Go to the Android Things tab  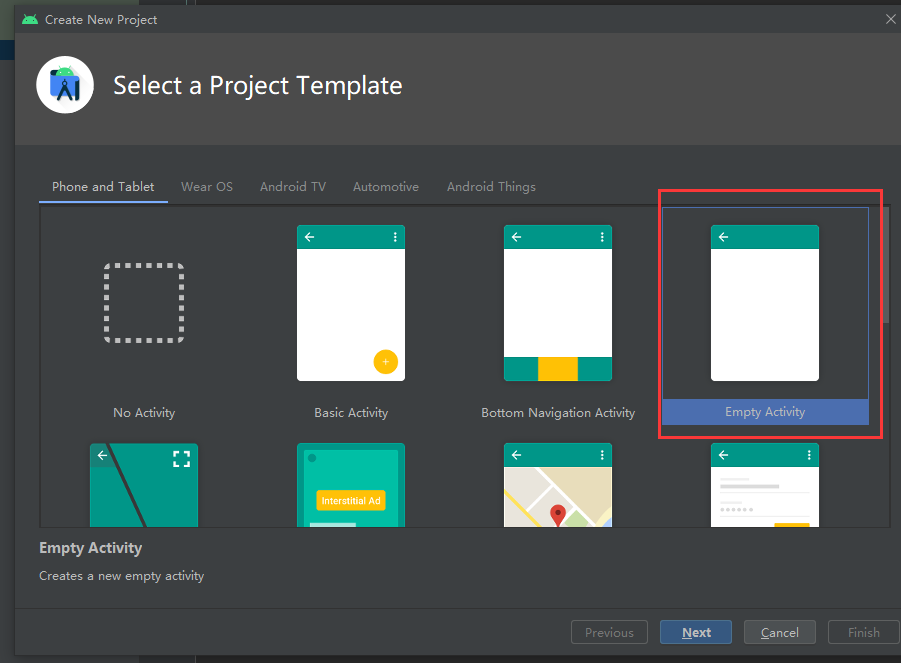pyautogui.click(x=491, y=187)
